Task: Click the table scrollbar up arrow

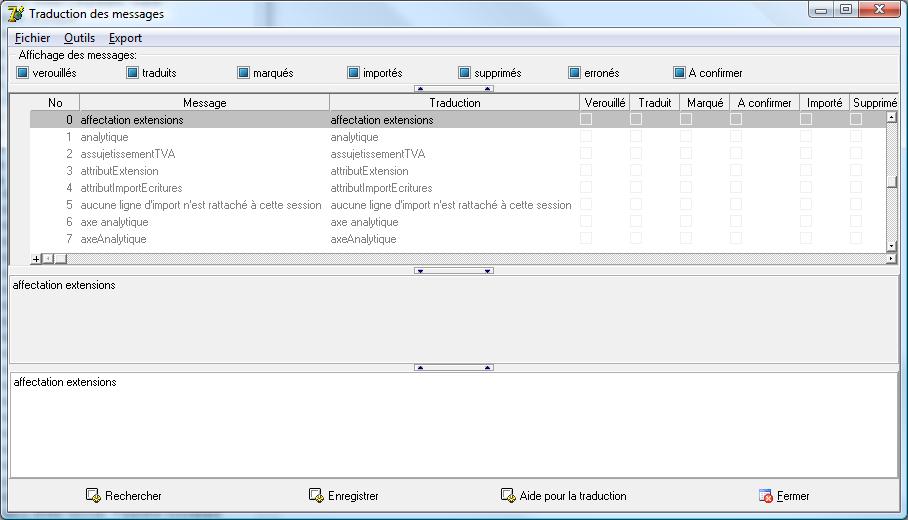Action: pos(891,117)
